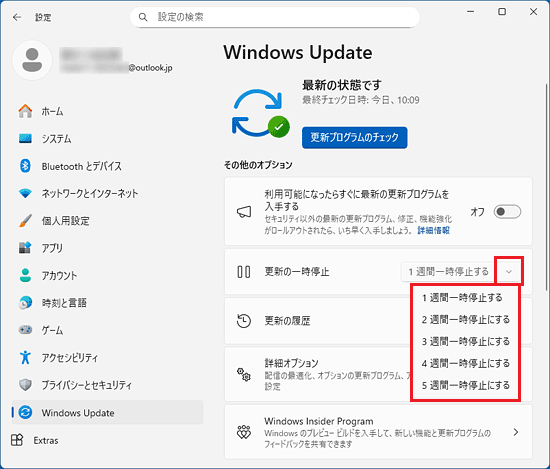Select 3 週間一時停止にする option
The image size is (550, 469).
465,341
